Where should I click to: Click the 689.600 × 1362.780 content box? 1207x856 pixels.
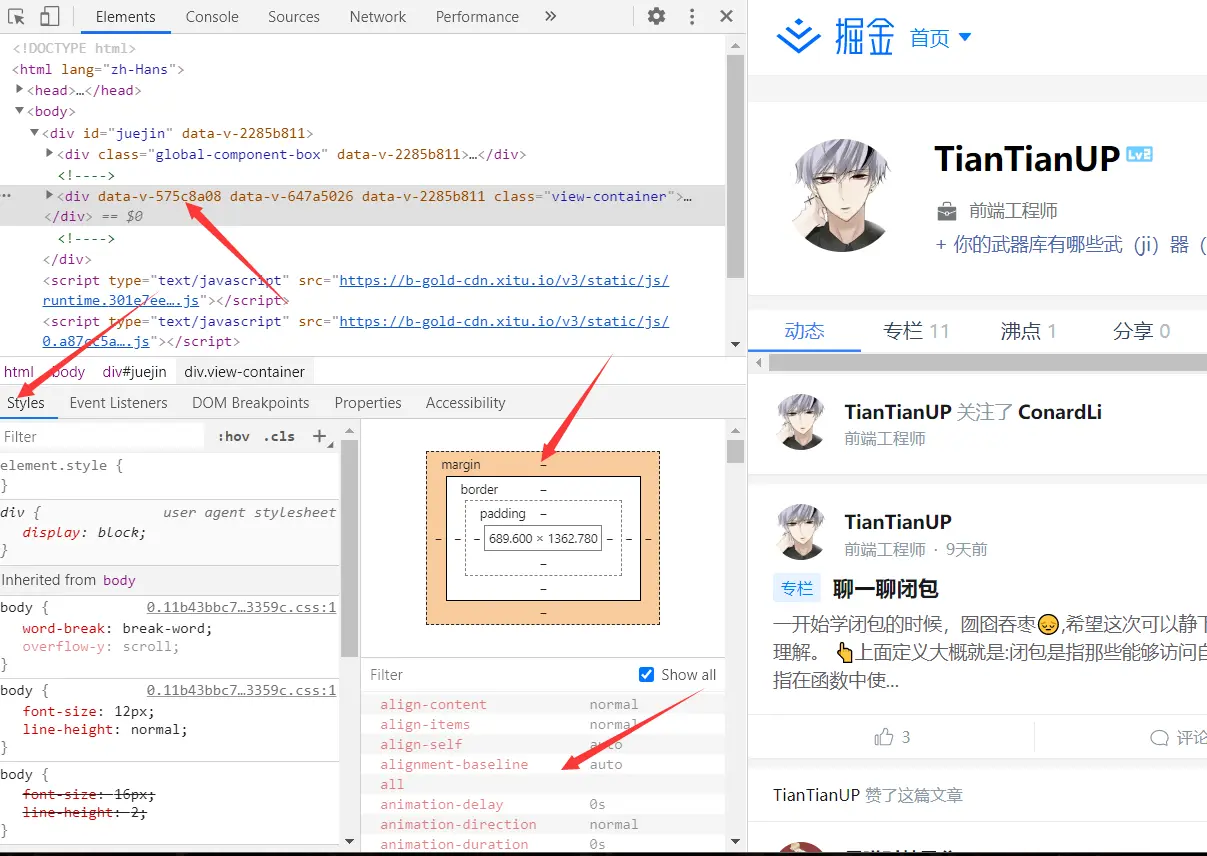(543, 538)
